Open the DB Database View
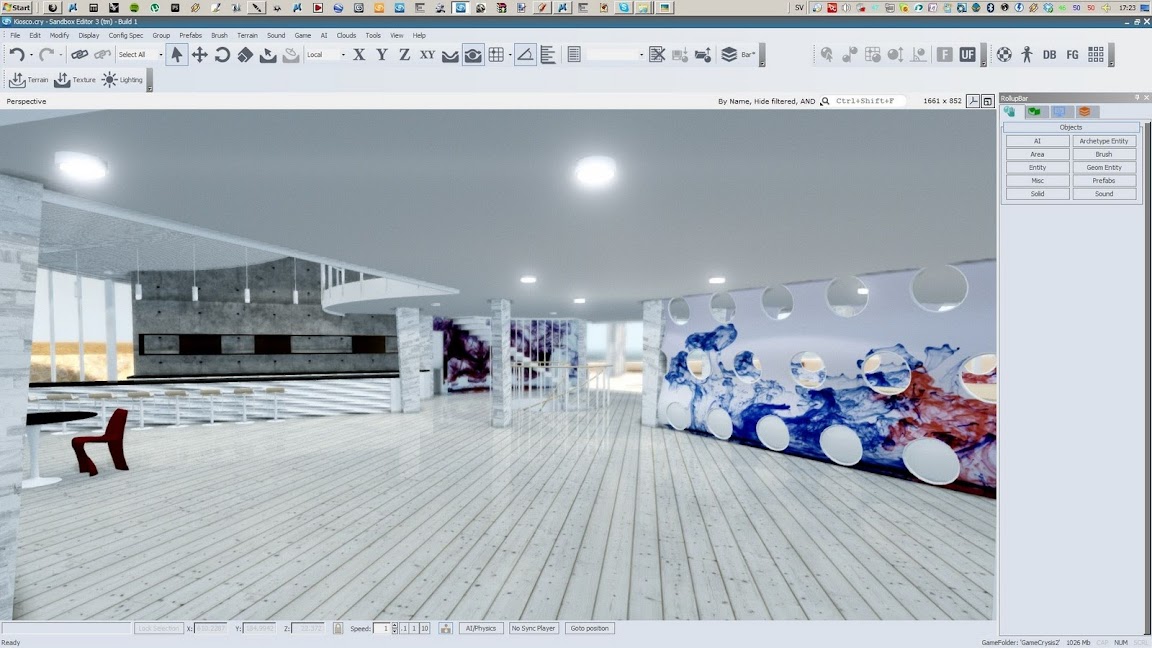This screenshot has width=1152, height=648. 1049,54
